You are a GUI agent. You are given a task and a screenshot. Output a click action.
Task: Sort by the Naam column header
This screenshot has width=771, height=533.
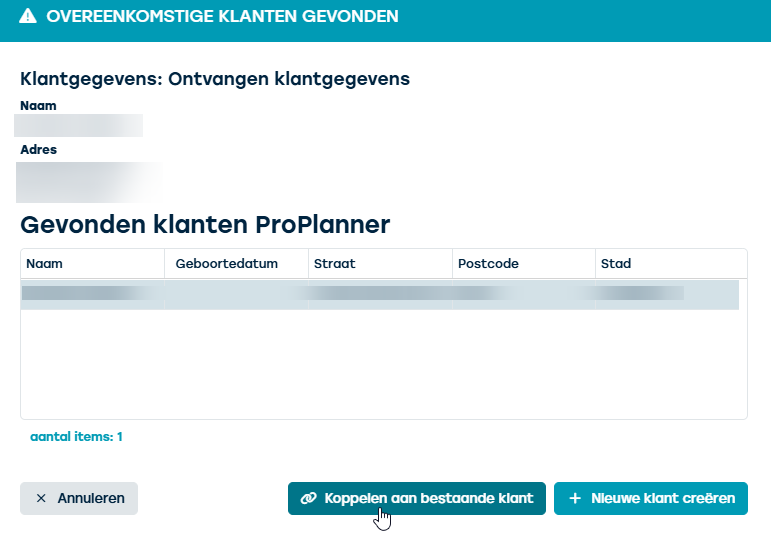pos(92,264)
